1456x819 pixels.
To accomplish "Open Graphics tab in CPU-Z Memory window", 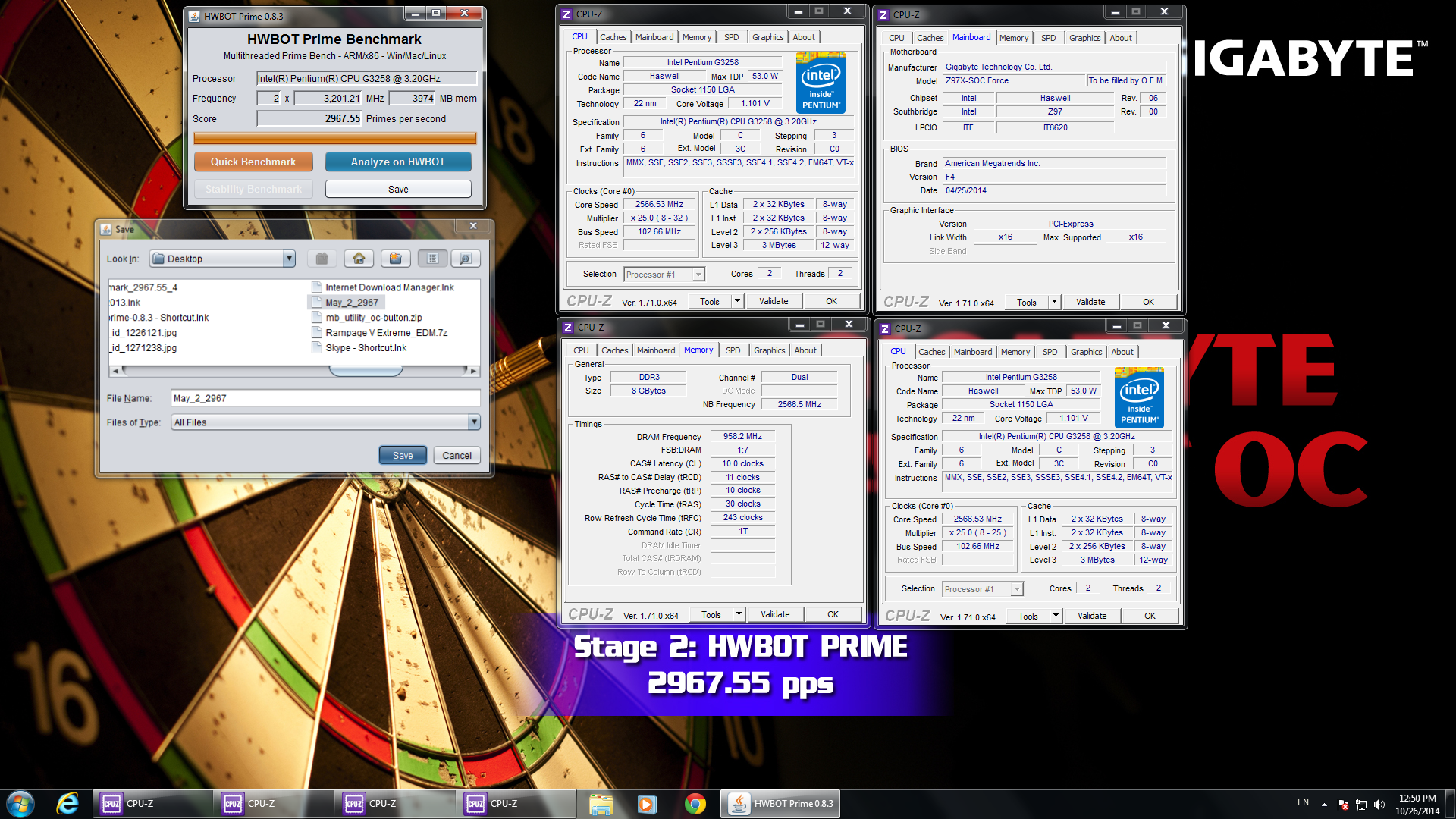I will click(x=769, y=350).
